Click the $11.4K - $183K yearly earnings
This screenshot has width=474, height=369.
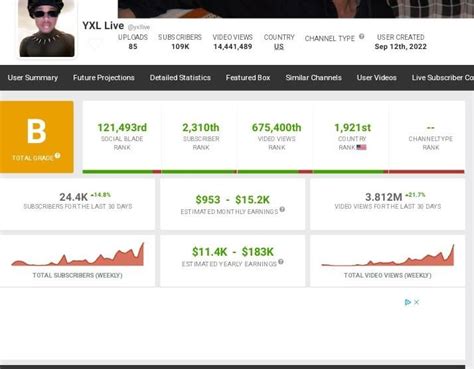click(x=233, y=252)
